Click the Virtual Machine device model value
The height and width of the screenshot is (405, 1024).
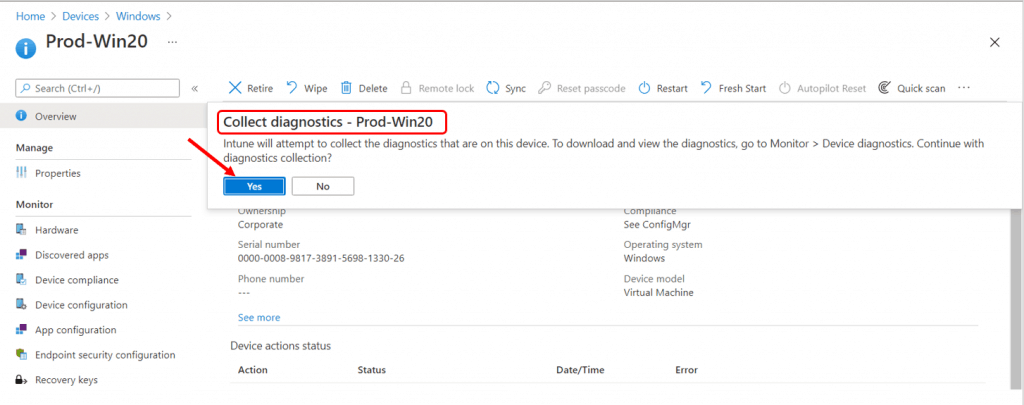pyautogui.click(x=659, y=293)
